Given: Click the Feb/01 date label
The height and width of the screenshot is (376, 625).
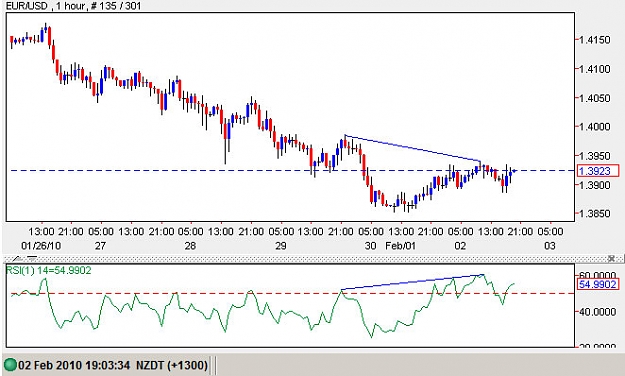Looking at the screenshot, I should [x=400, y=246].
